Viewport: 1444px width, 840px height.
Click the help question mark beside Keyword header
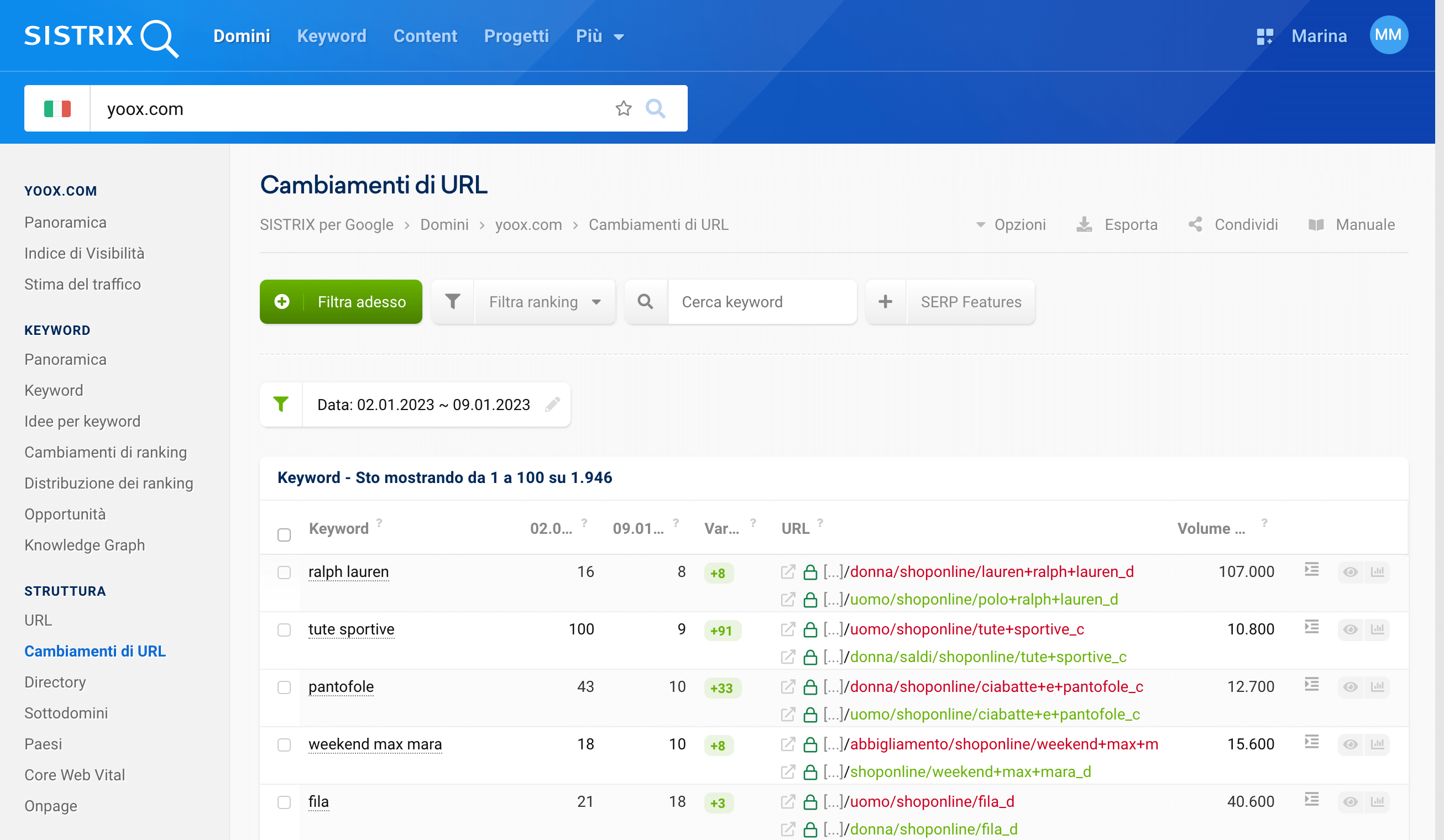pyautogui.click(x=379, y=523)
